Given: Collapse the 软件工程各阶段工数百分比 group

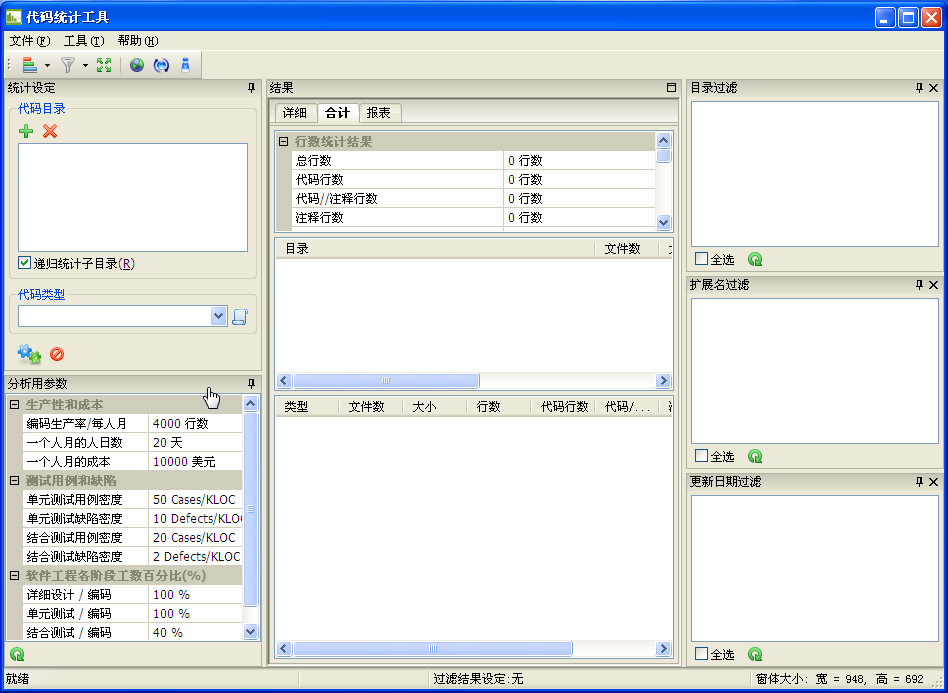Looking at the screenshot, I should click(15, 576).
